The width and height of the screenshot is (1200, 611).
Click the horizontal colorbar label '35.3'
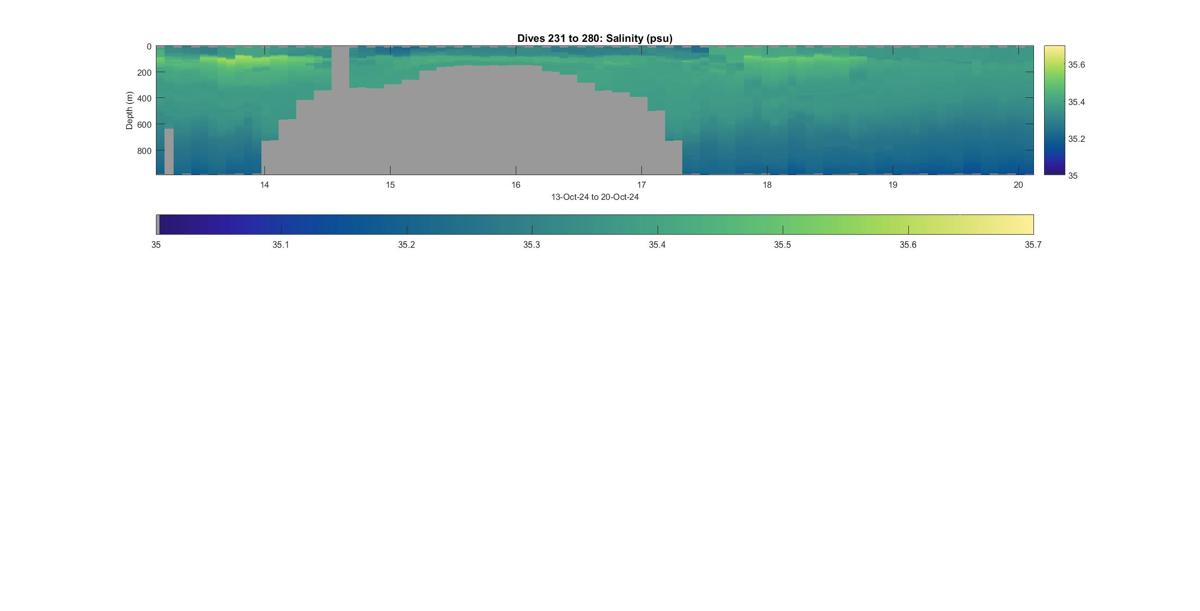click(532, 244)
